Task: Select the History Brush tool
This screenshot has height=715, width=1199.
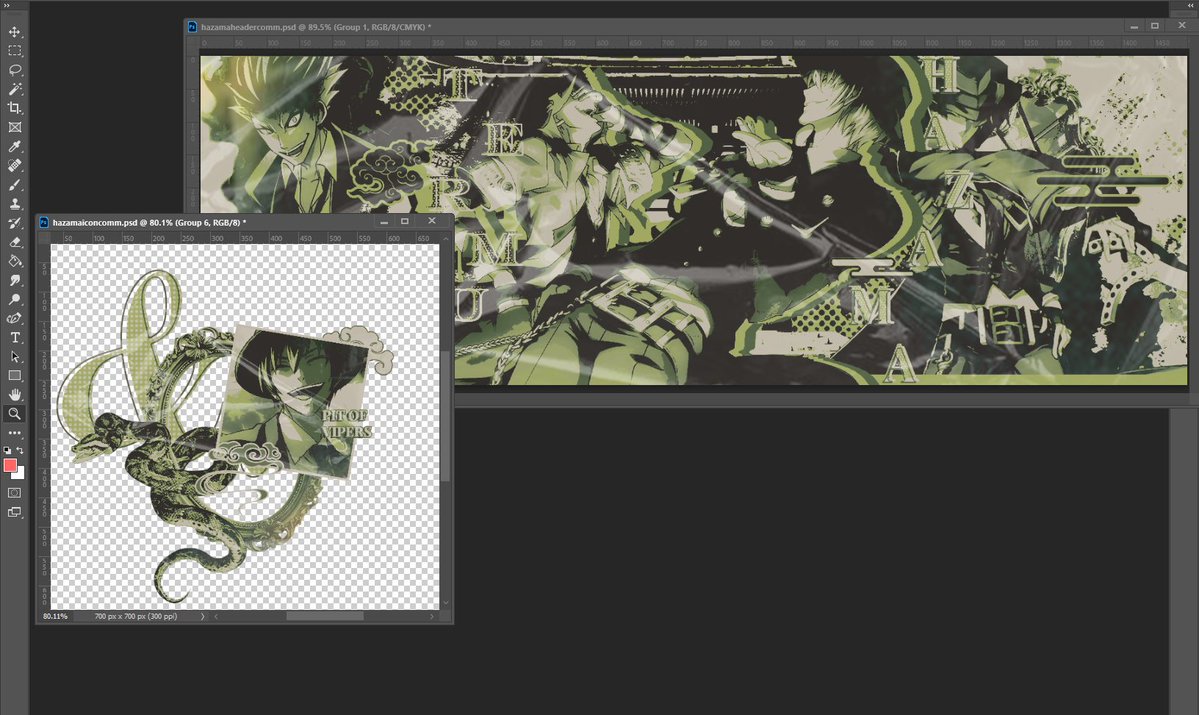Action: [15, 223]
